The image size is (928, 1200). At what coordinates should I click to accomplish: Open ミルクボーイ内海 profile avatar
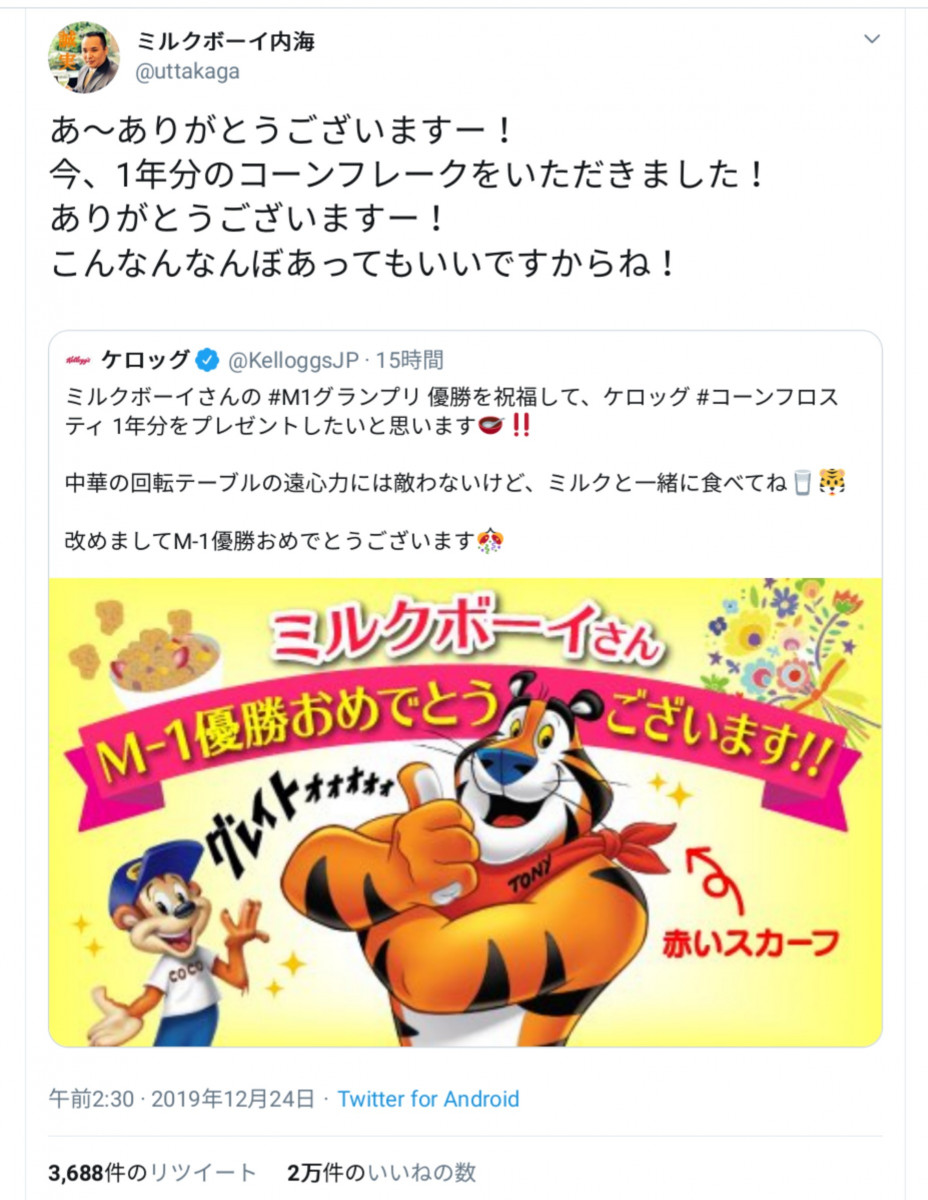click(x=84, y=55)
